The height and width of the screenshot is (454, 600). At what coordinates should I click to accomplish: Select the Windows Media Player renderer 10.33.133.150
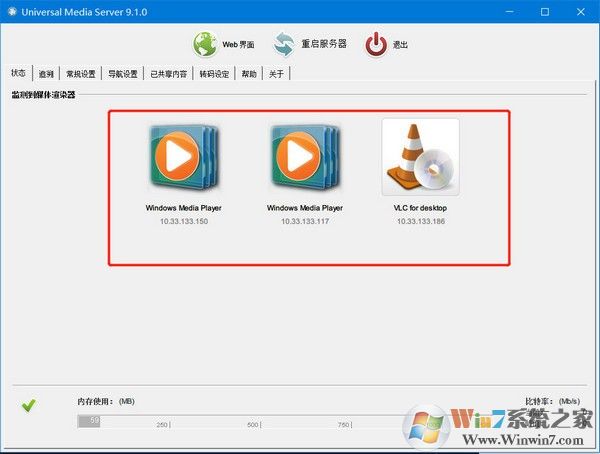tap(184, 158)
